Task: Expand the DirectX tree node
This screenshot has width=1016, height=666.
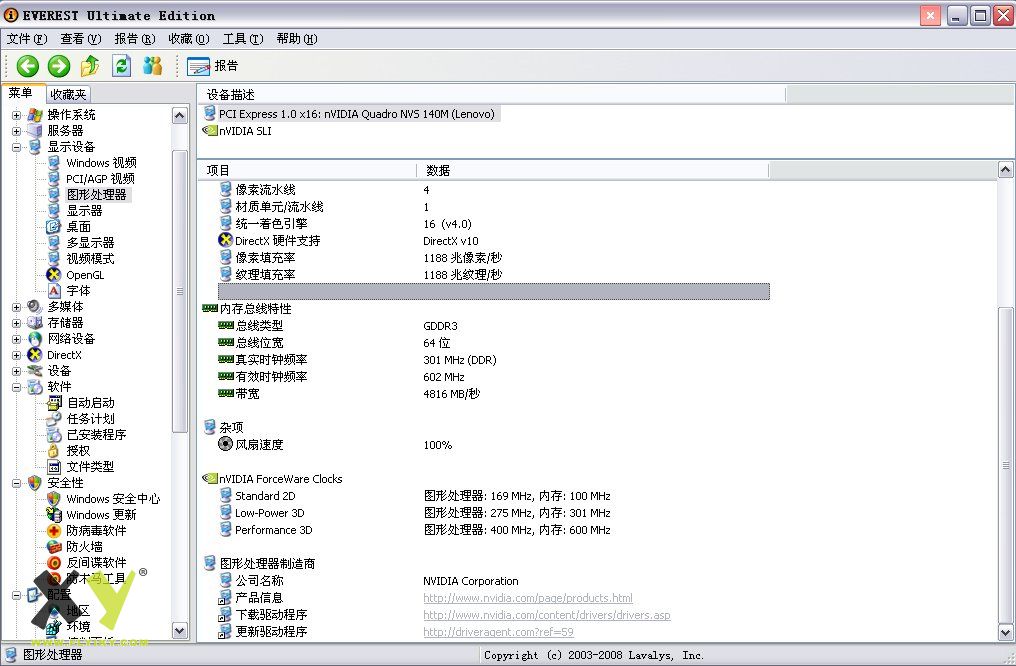Action: [x=16, y=355]
